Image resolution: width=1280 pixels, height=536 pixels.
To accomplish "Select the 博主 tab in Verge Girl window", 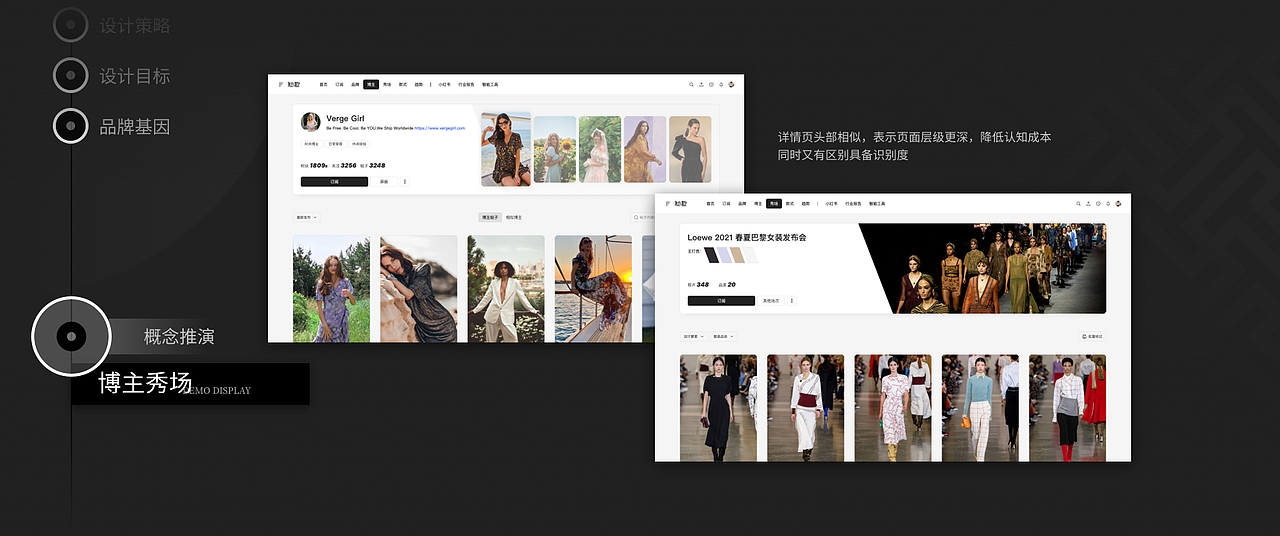I will point(371,85).
